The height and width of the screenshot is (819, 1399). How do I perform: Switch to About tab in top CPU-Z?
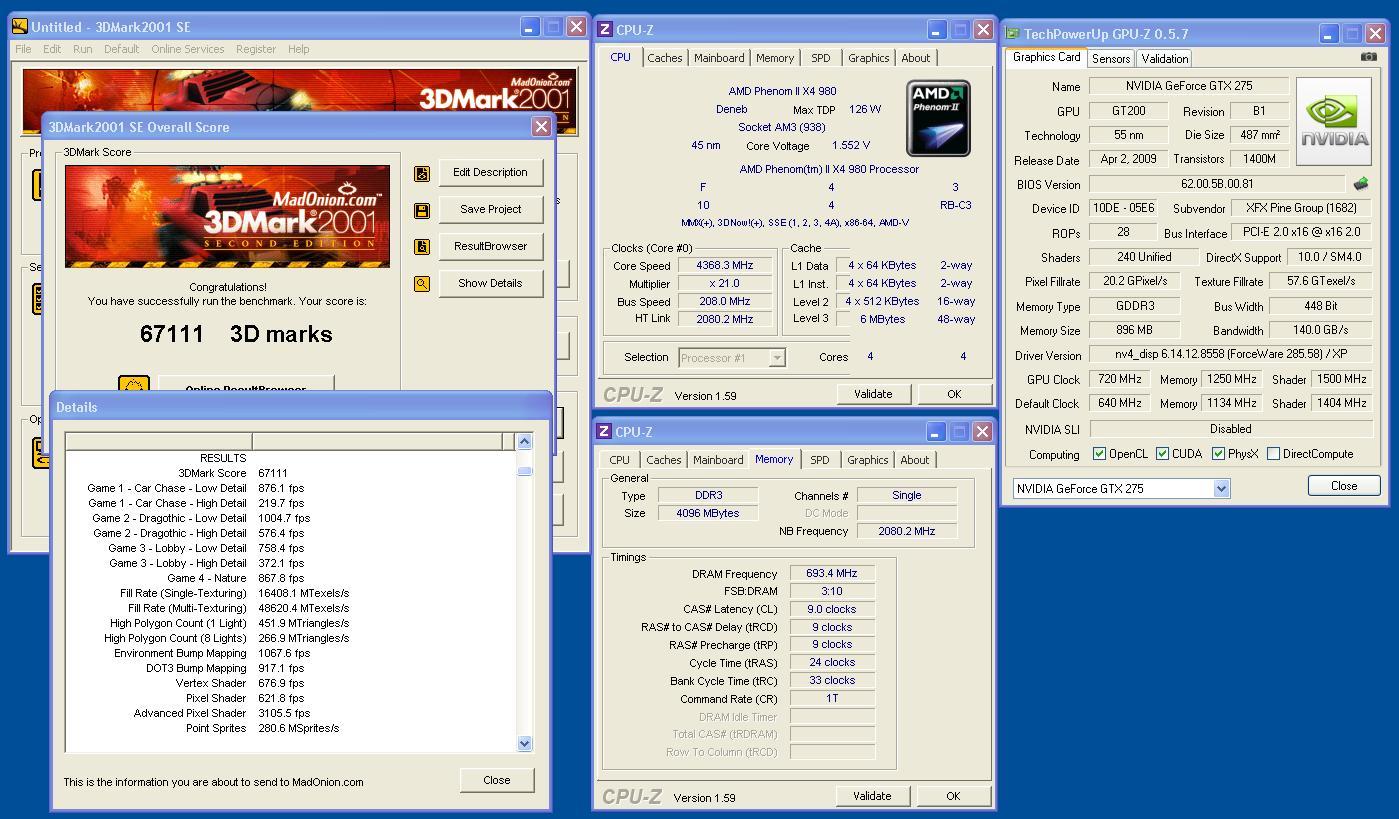(x=915, y=58)
